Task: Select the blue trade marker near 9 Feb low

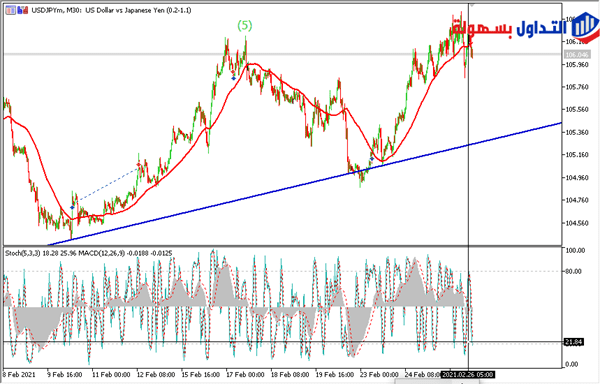Action: tap(72, 207)
